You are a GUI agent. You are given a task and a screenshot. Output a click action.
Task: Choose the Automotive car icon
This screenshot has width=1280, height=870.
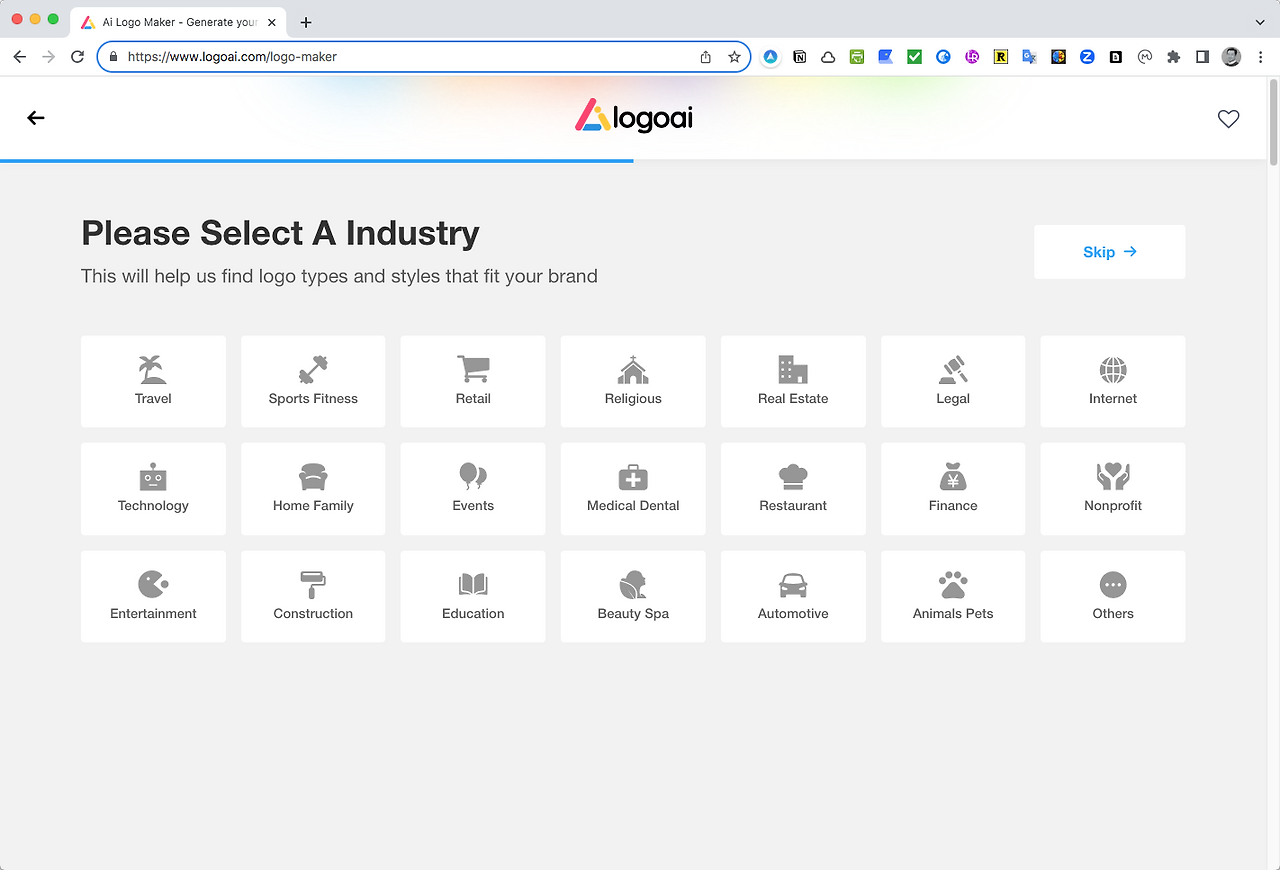[x=793, y=585]
